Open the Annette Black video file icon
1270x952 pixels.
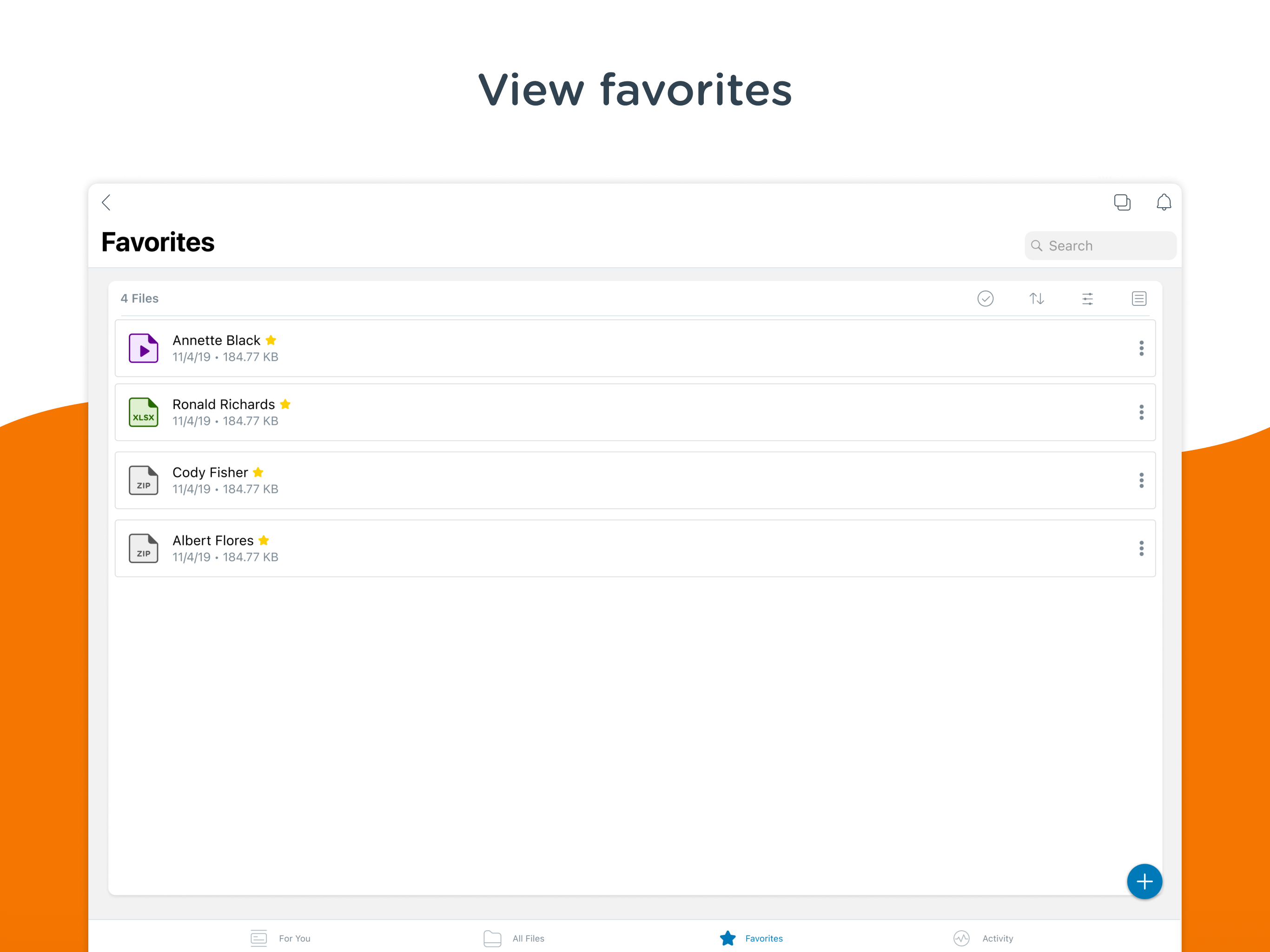(144, 348)
